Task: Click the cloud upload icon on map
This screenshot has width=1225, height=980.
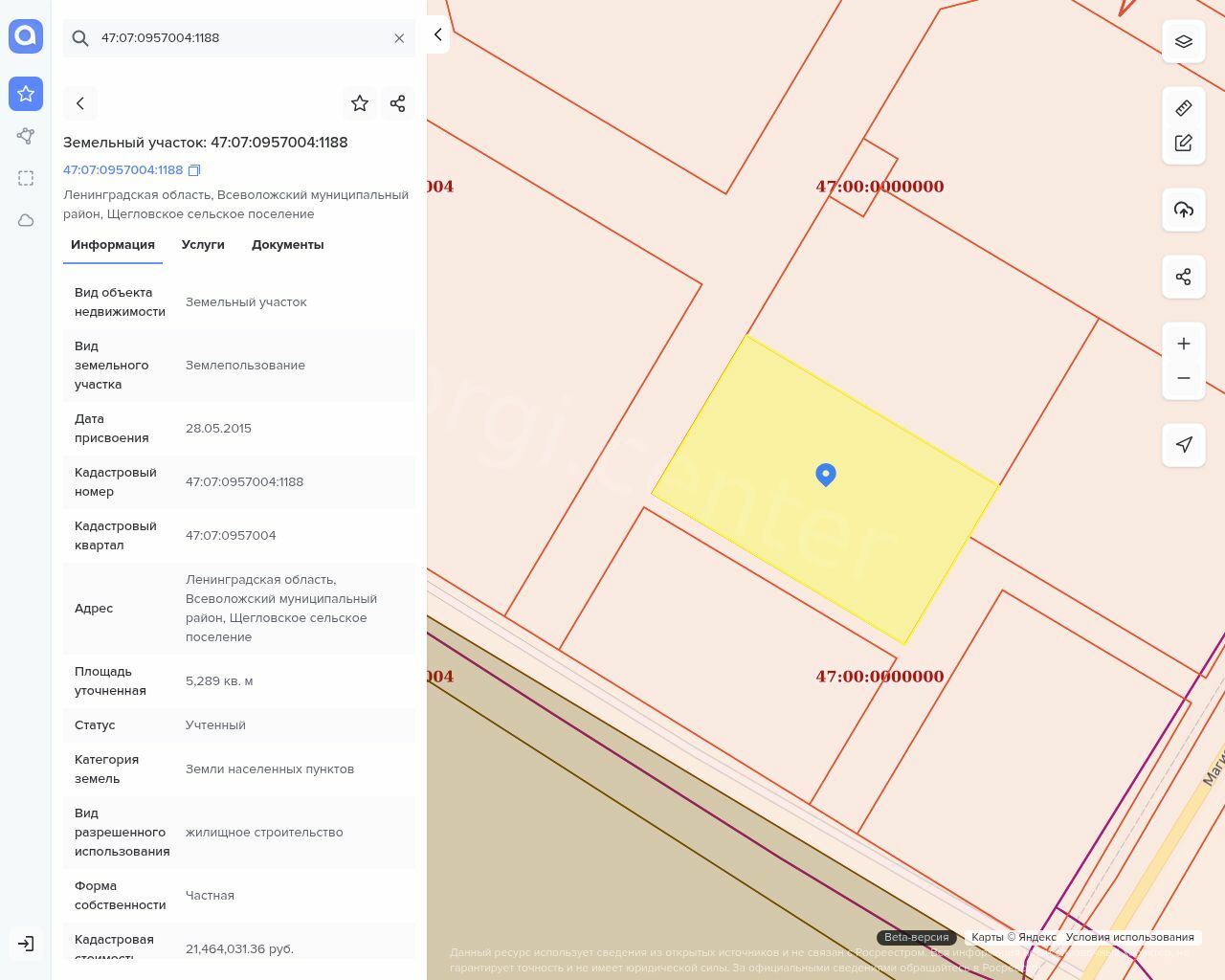Action: point(1184,210)
